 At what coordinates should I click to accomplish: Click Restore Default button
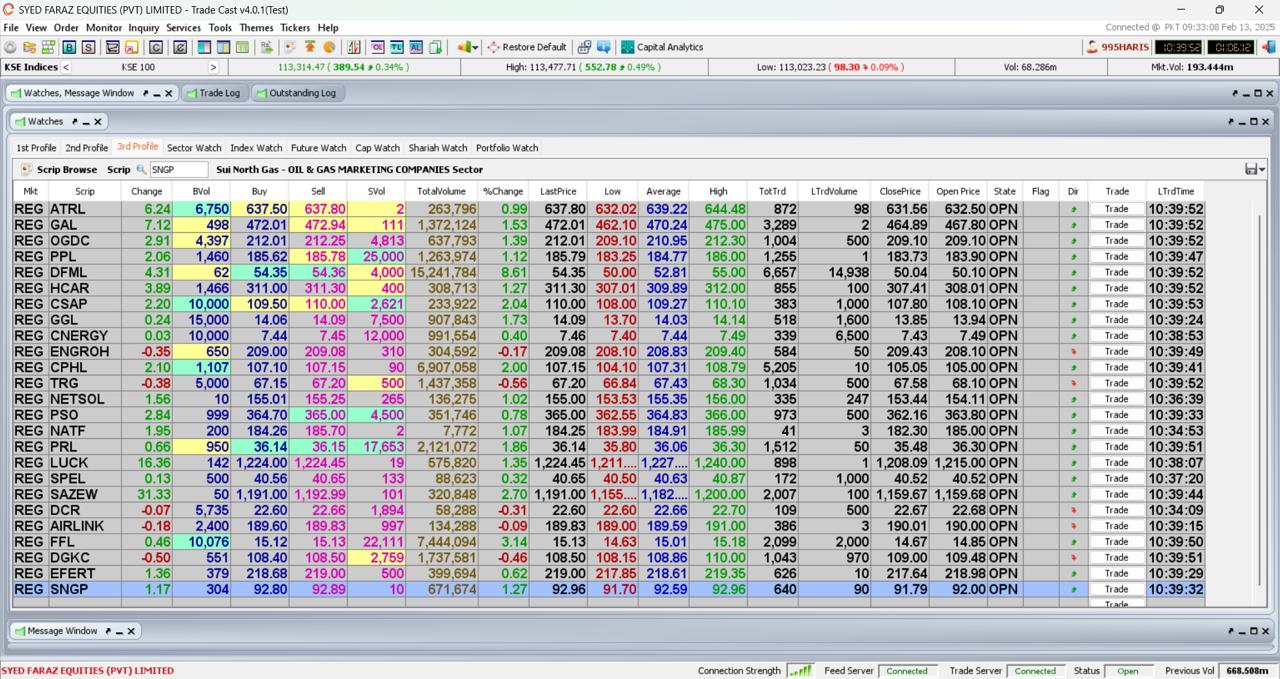[x=527, y=47]
